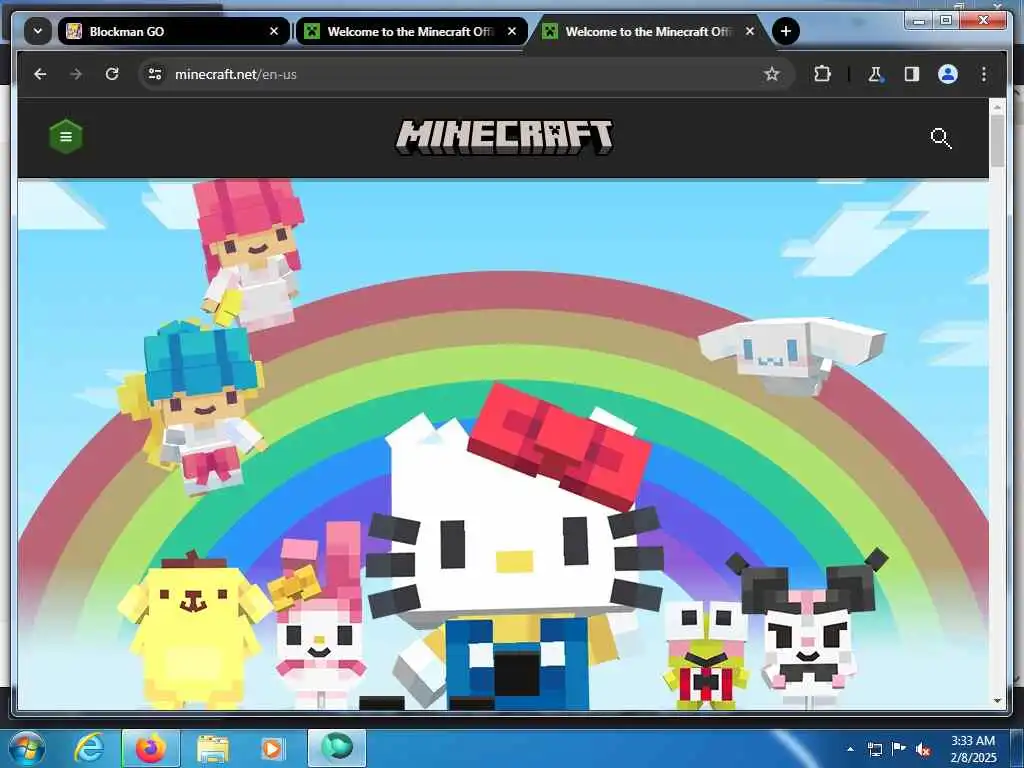The height and width of the screenshot is (768, 1024).
Task: Click the Hello Kitty hero banner image
Action: (x=503, y=444)
